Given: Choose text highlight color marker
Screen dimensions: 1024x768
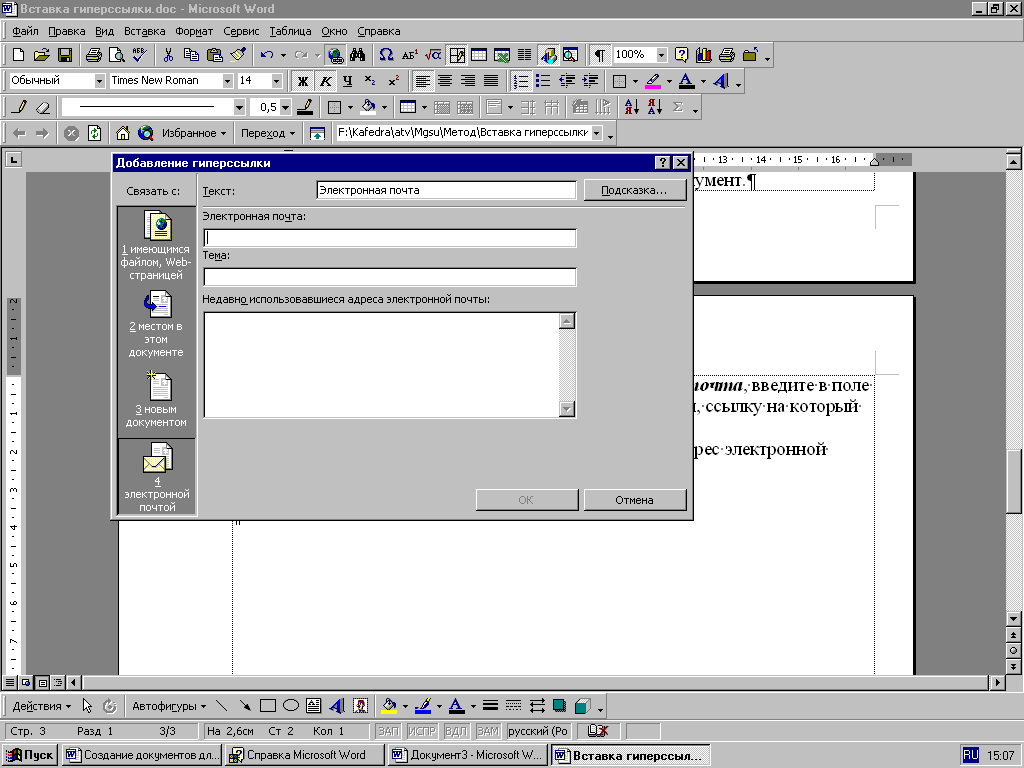Looking at the screenshot, I should pyautogui.click(x=653, y=81).
